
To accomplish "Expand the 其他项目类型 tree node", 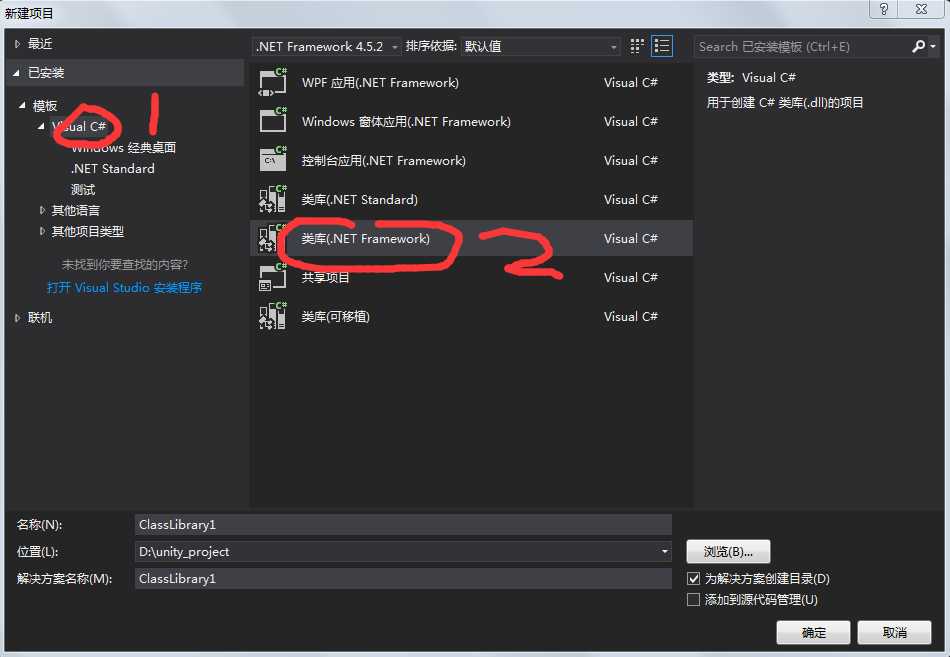I will click(x=42, y=231).
